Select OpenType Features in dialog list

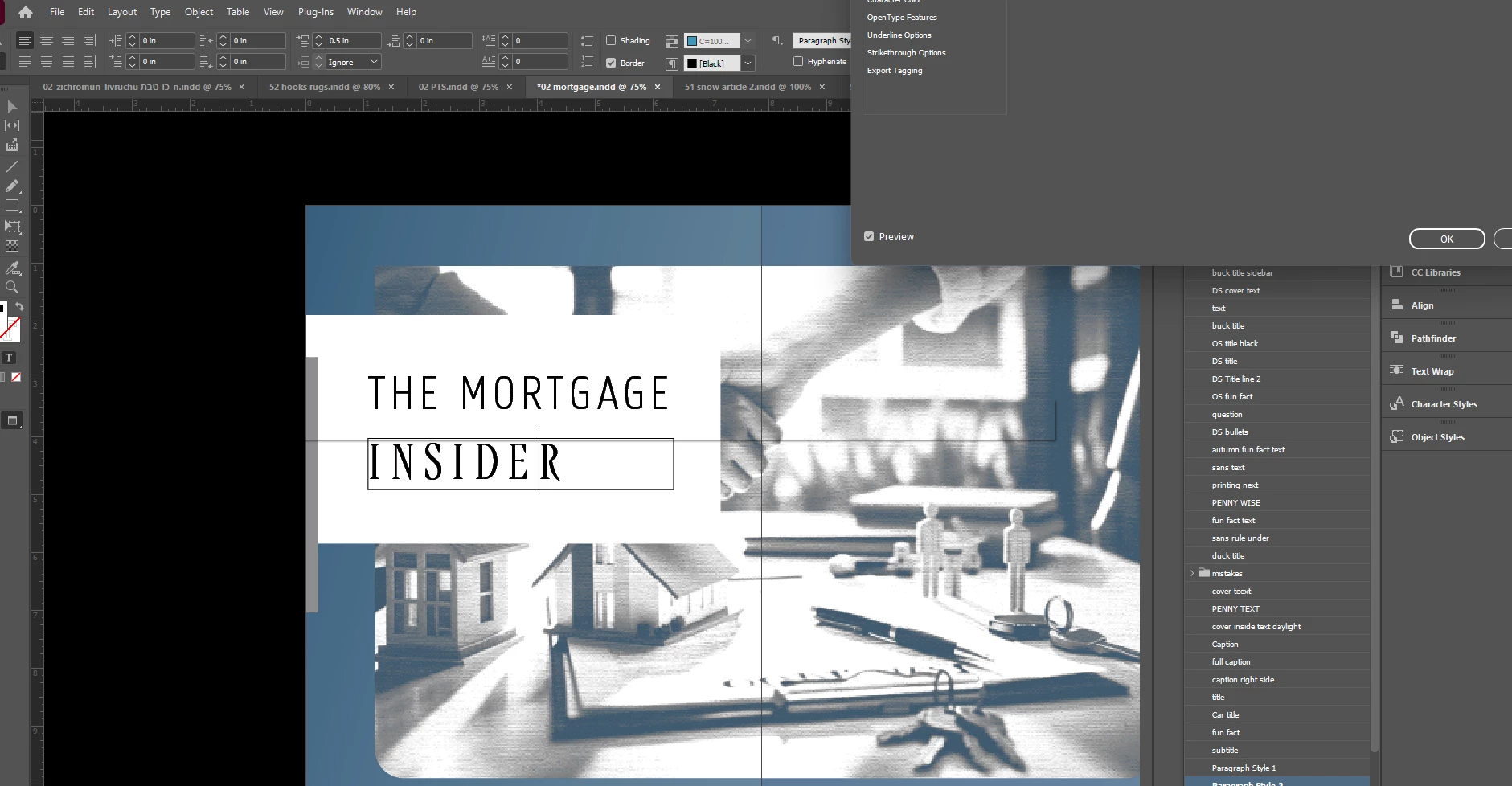(x=902, y=17)
